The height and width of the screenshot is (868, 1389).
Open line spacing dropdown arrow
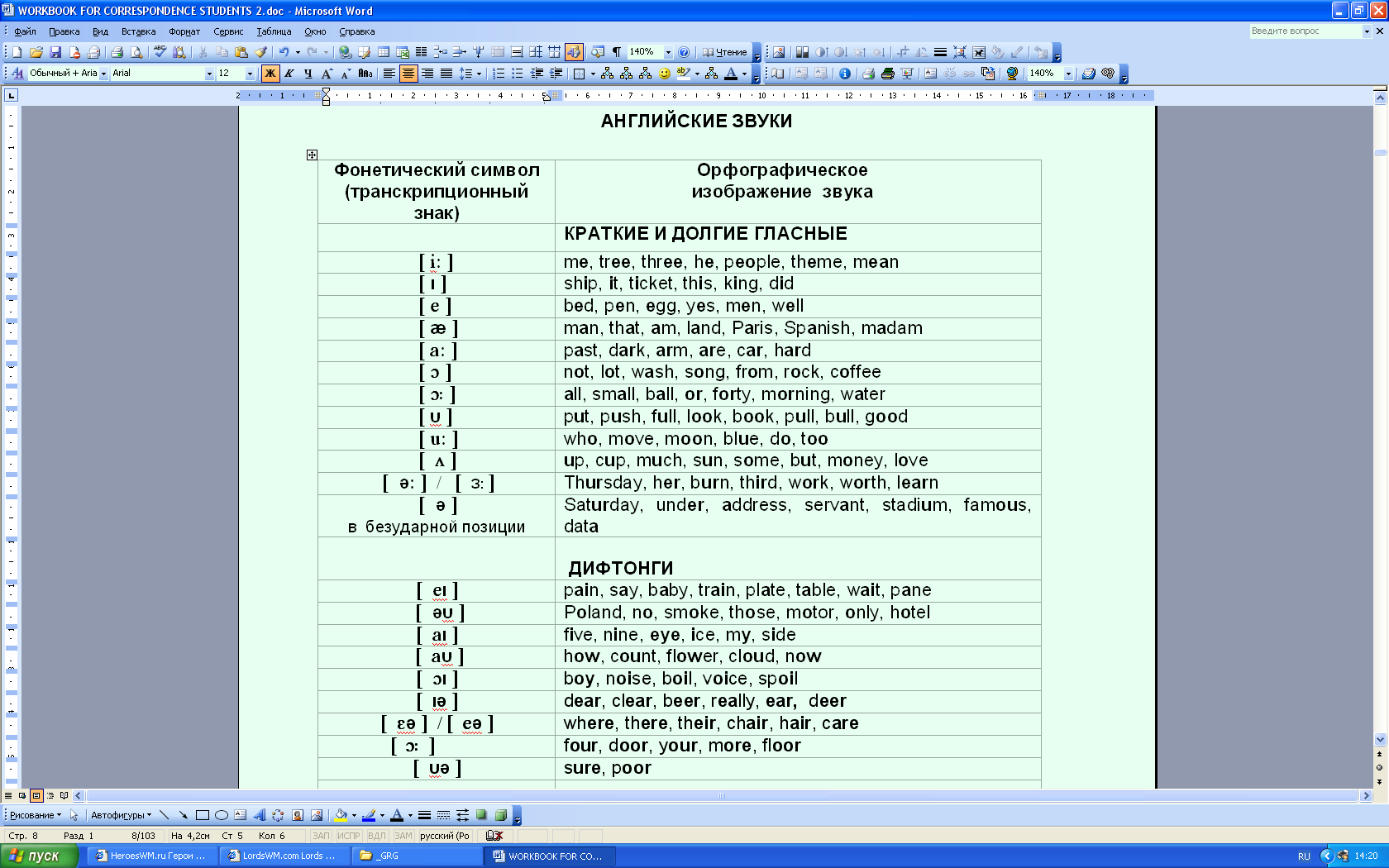(479, 74)
